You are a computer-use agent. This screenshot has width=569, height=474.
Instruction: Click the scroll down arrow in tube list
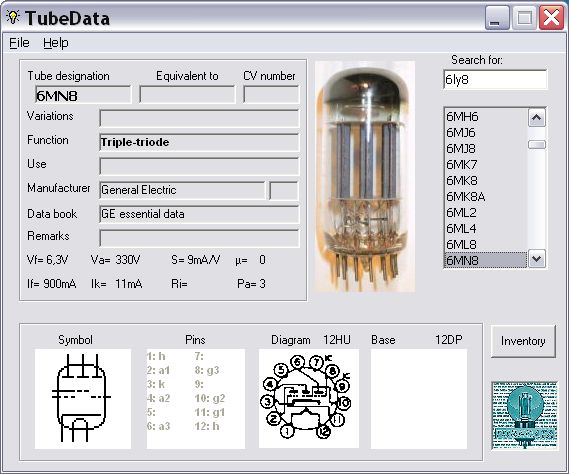(x=537, y=259)
